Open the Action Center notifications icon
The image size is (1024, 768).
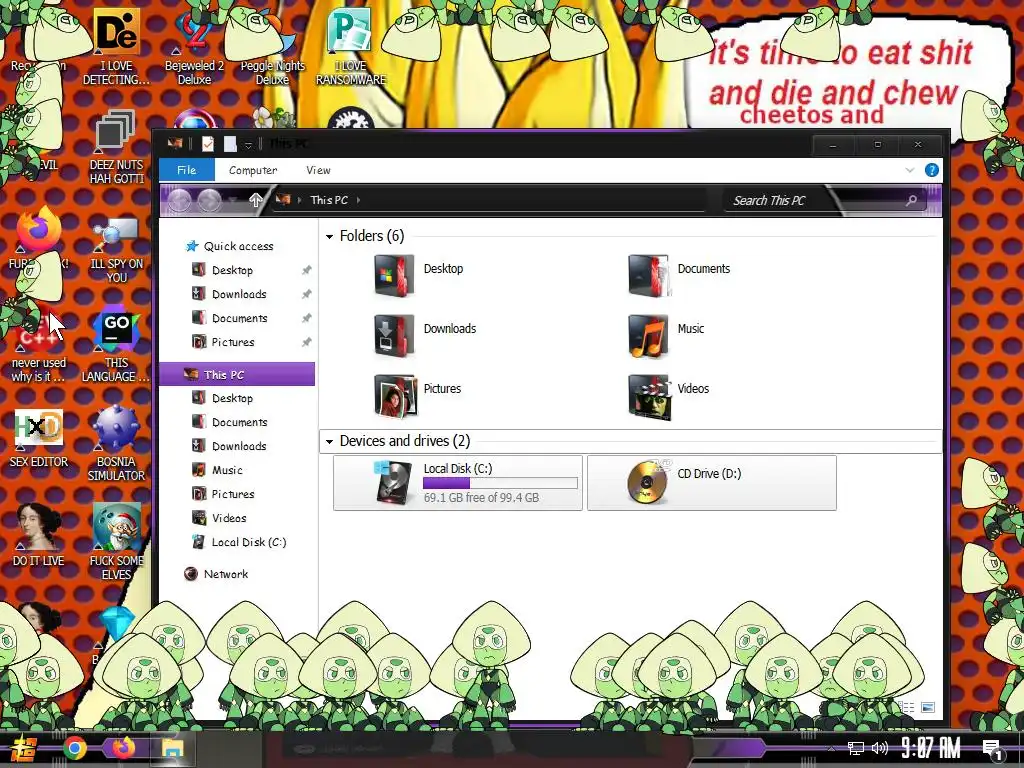click(x=993, y=749)
